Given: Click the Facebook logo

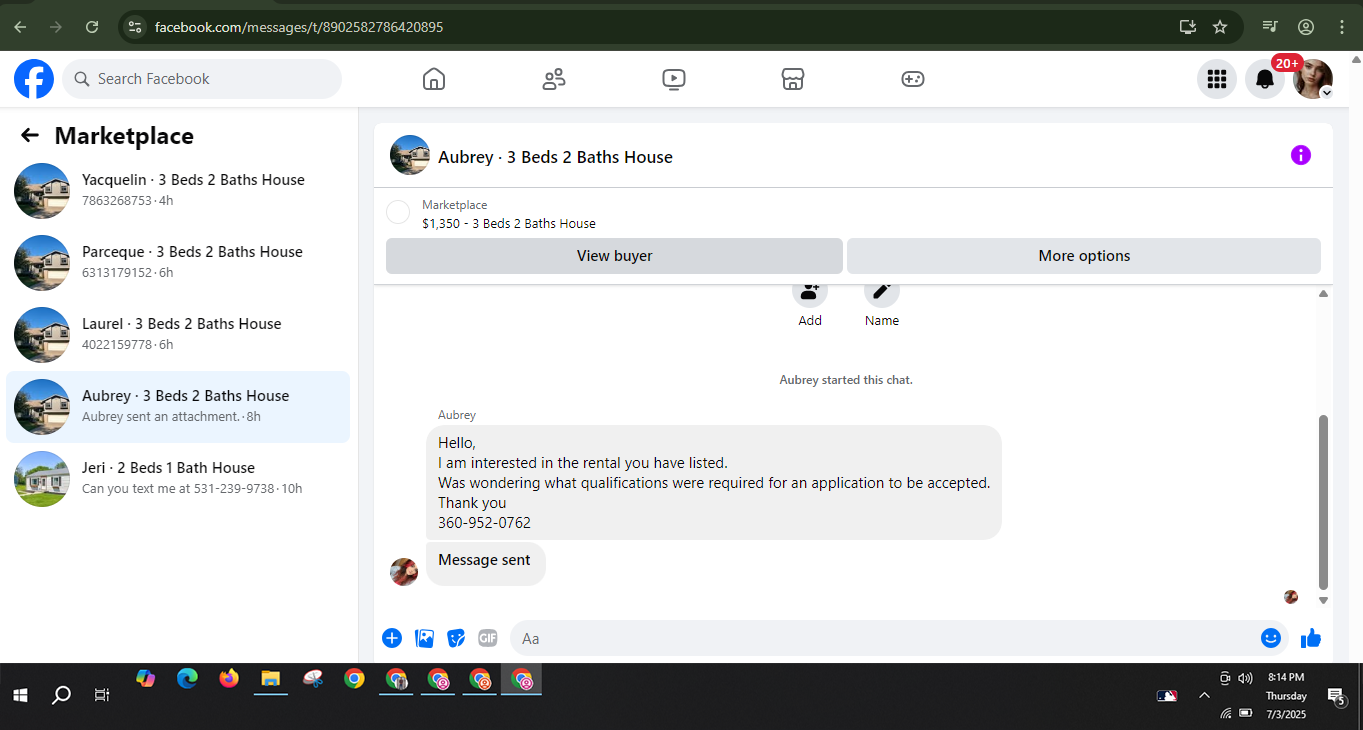Looking at the screenshot, I should click(x=33, y=79).
